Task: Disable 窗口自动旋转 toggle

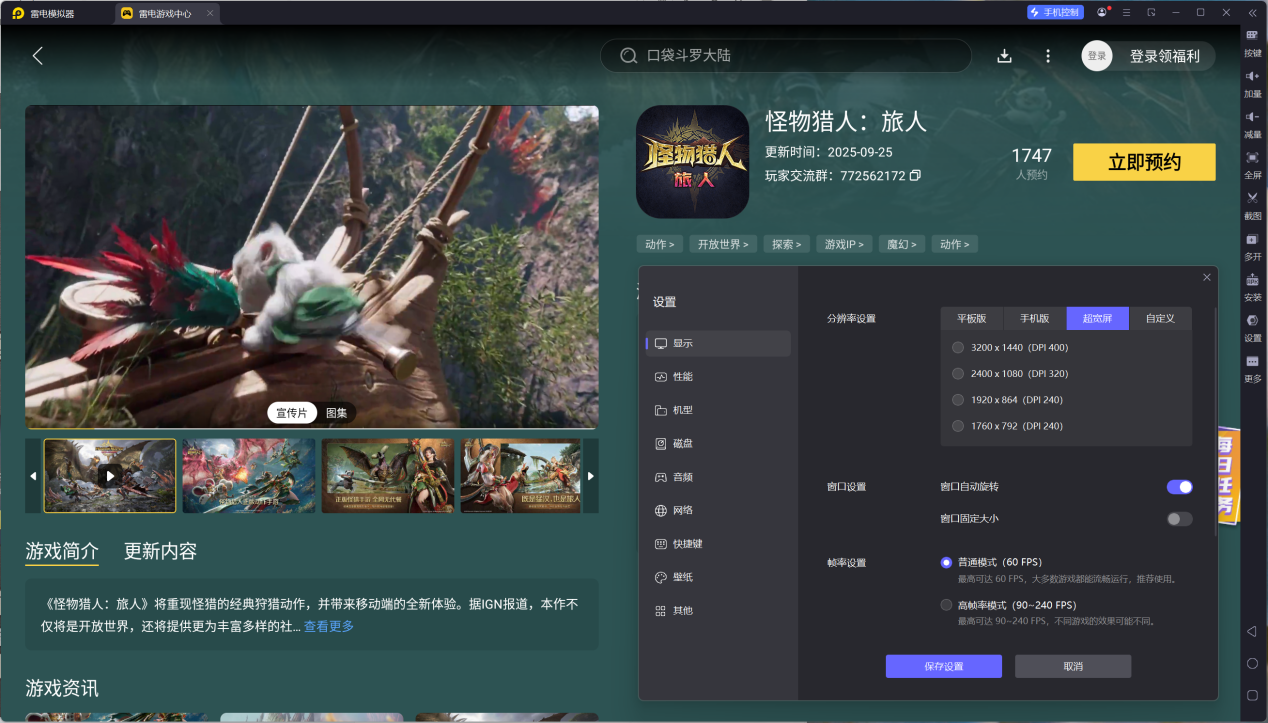Action: (1179, 487)
